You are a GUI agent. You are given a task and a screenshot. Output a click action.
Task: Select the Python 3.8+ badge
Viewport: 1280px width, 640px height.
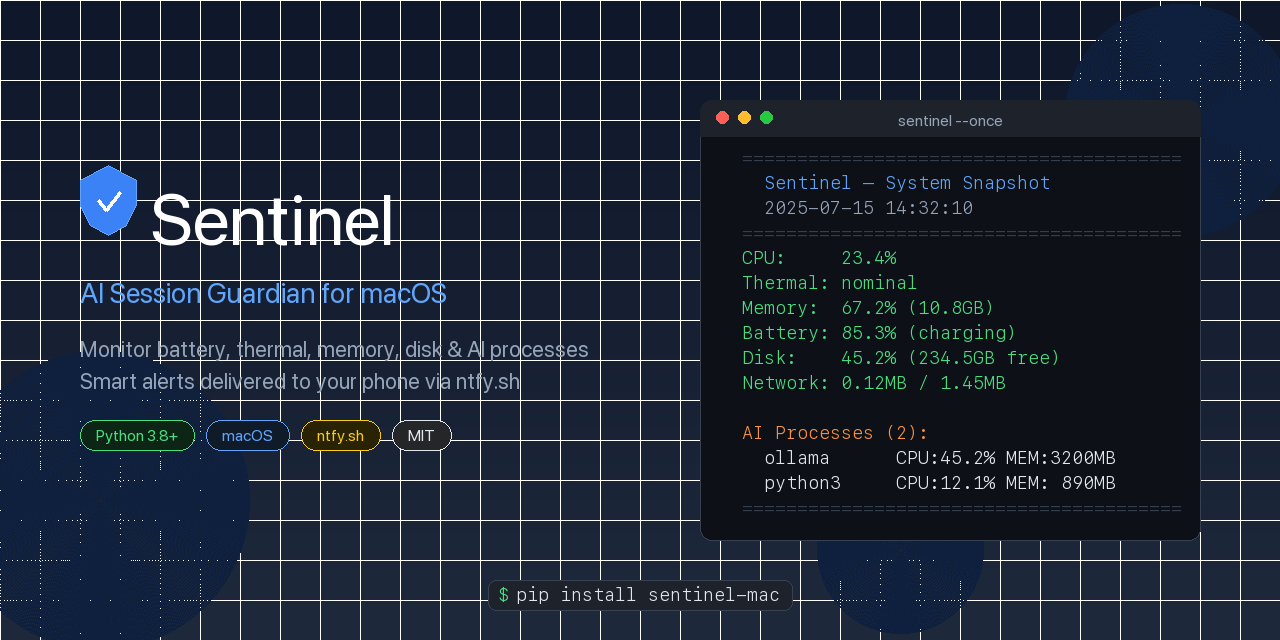point(137,436)
